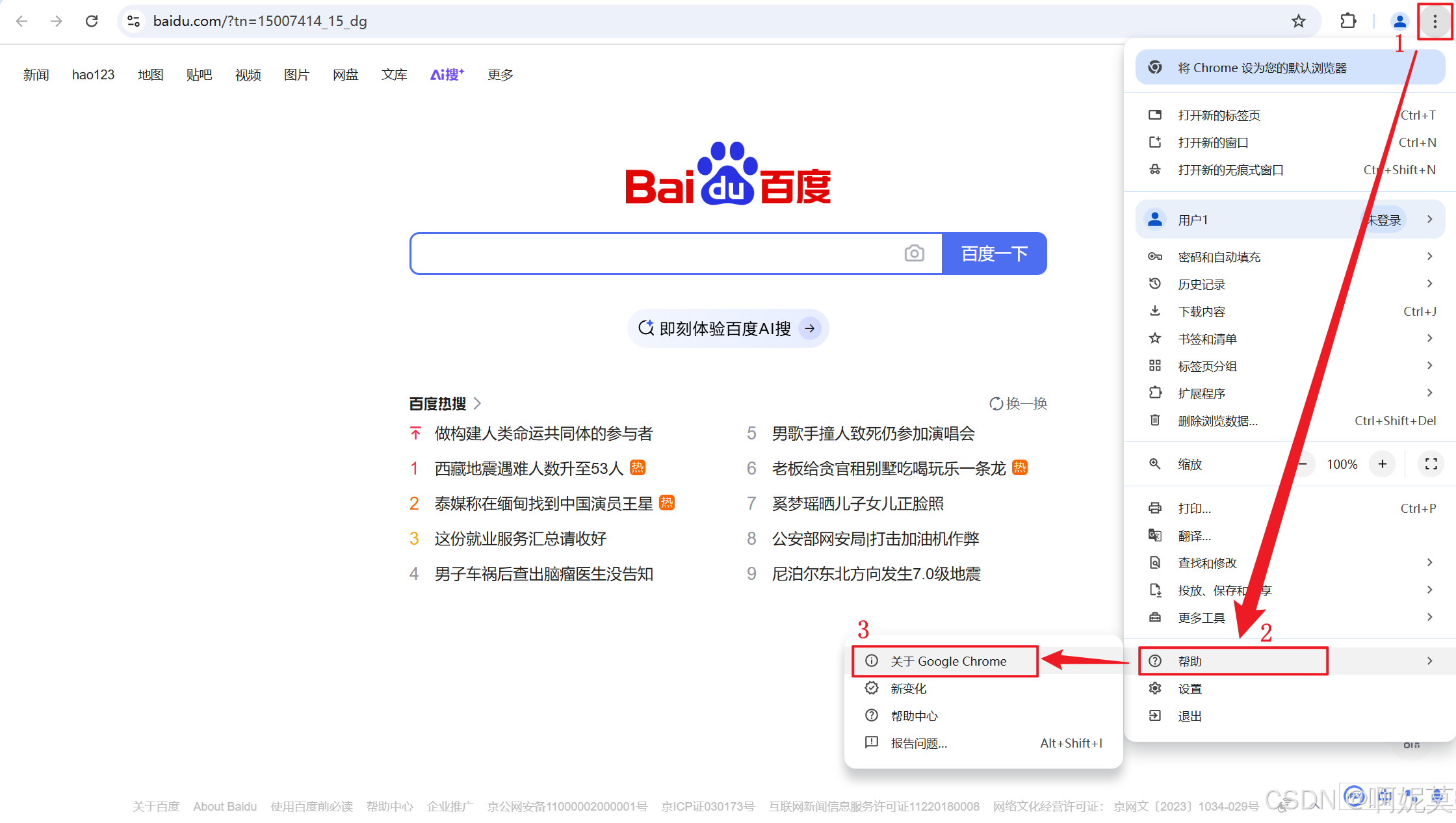This screenshot has height=823, width=1456.
Task: Select 打开新的无痕式窗口 menu item
Action: [x=1290, y=170]
